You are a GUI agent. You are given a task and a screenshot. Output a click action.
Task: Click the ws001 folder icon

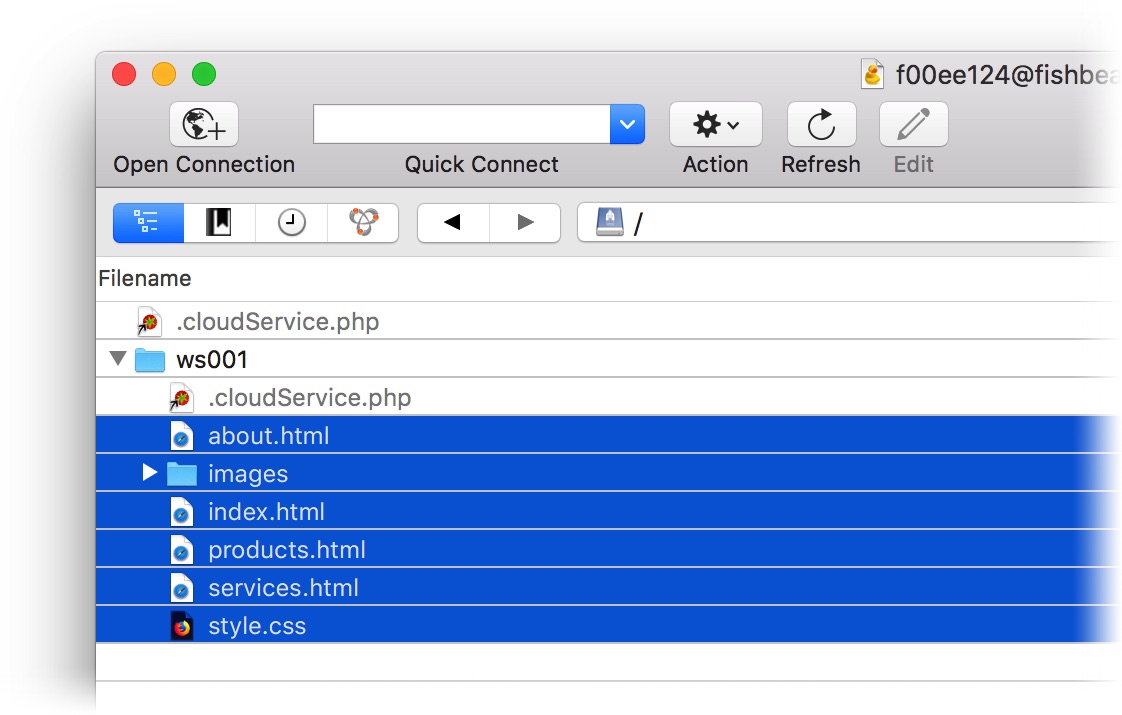click(150, 359)
